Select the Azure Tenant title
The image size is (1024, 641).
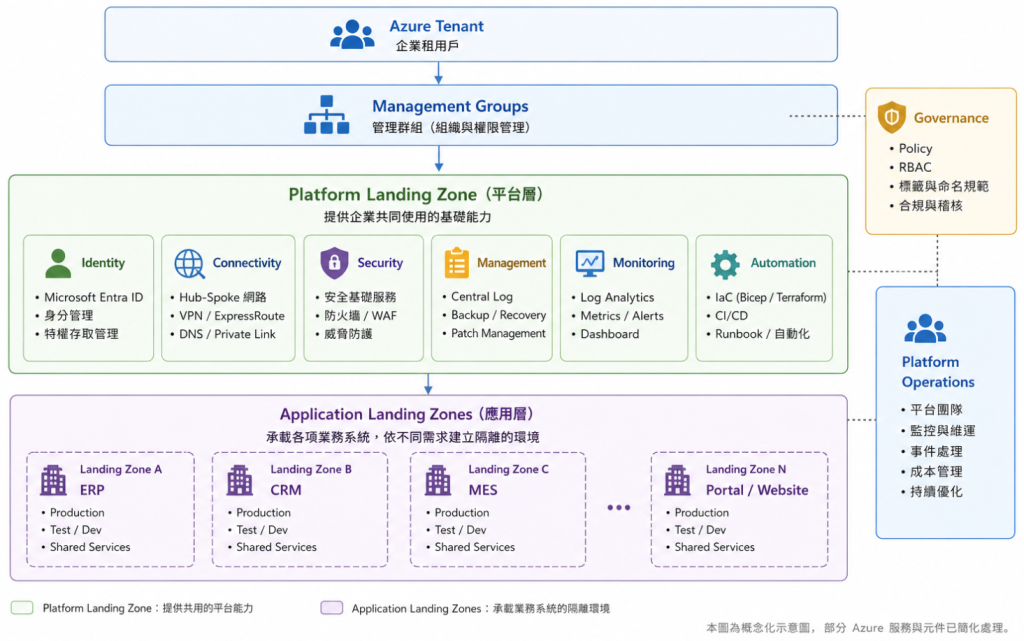[x=436, y=26]
